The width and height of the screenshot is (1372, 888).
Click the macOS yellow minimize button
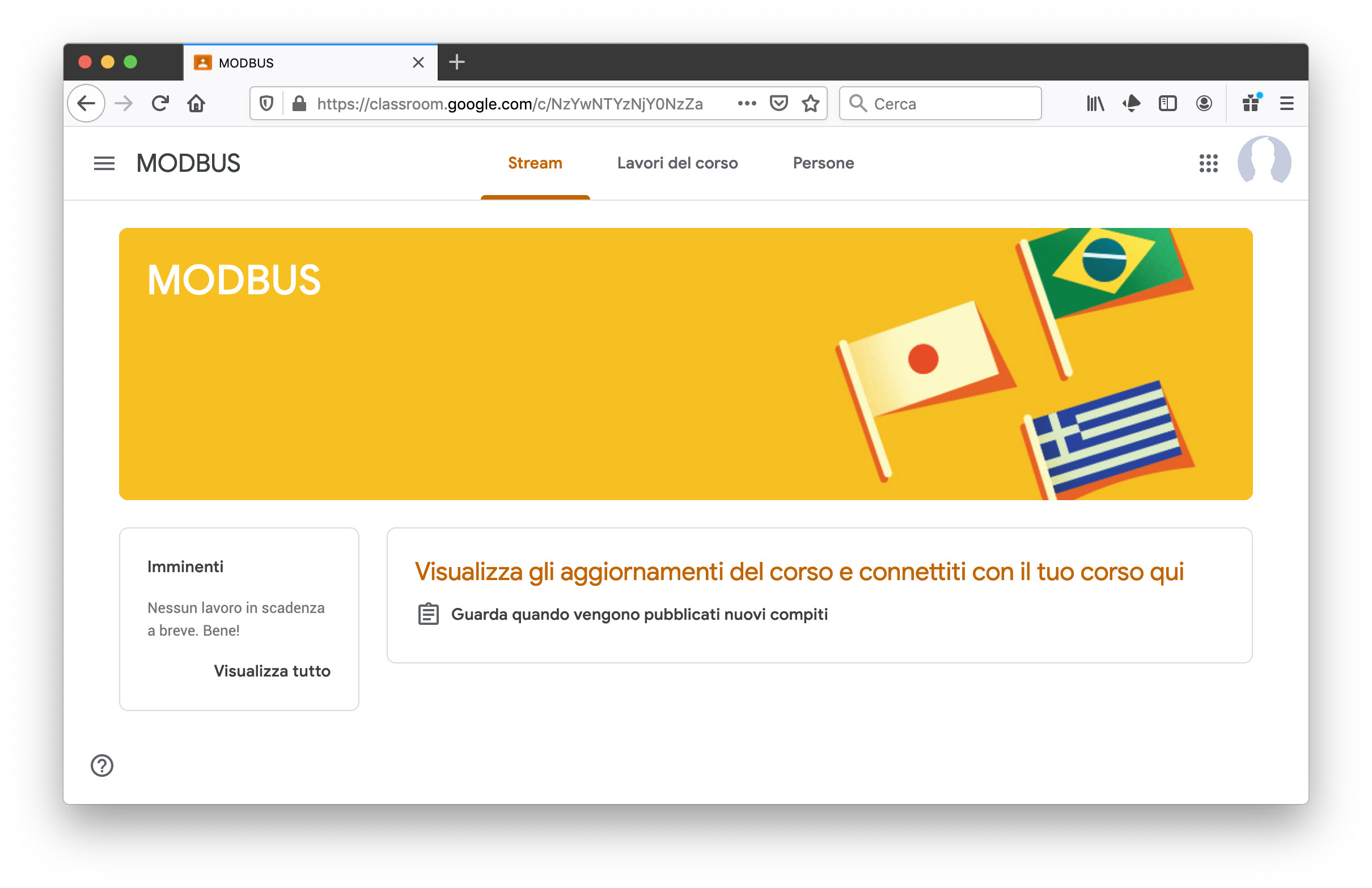(x=108, y=62)
